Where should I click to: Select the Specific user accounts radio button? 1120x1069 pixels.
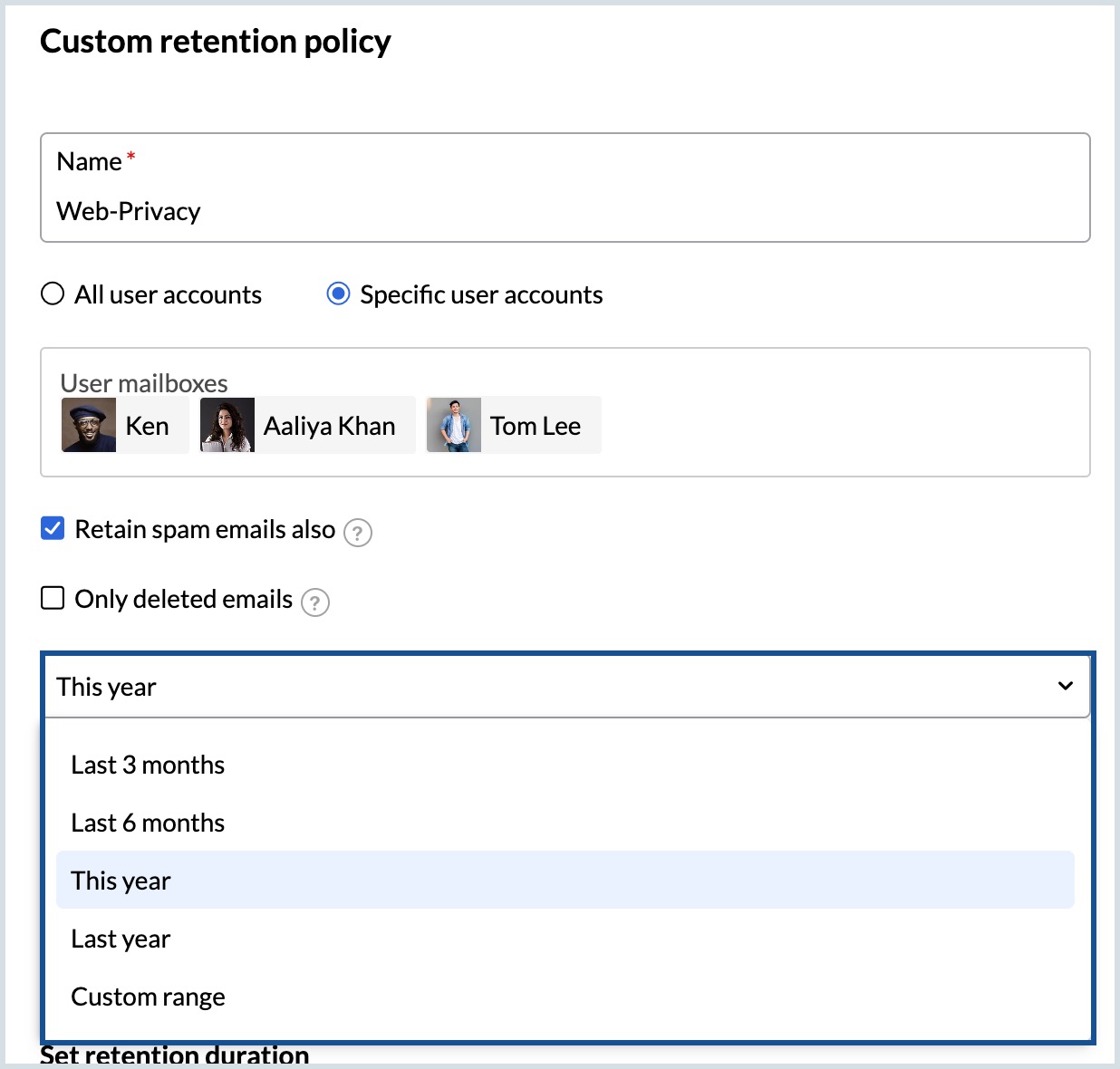click(337, 294)
